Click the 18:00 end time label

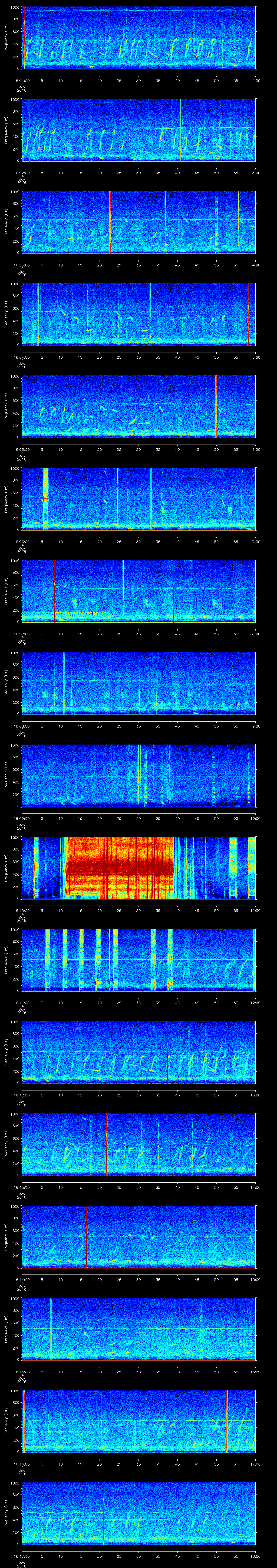(255, 1556)
